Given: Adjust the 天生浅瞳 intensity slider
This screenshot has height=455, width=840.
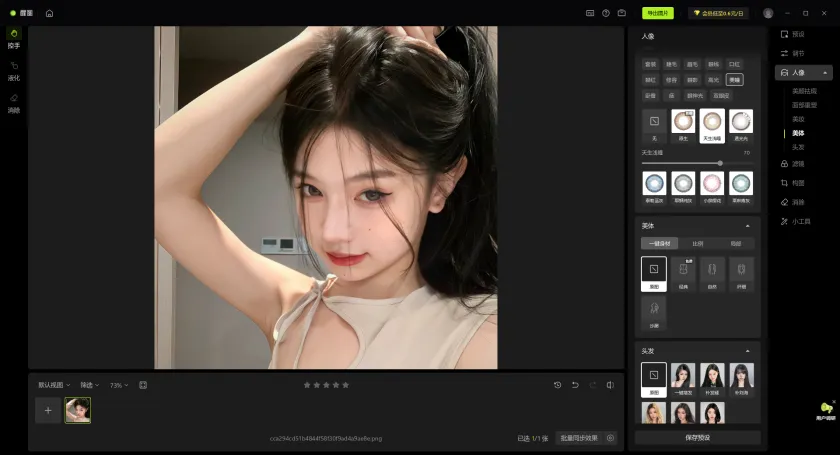Looking at the screenshot, I should click(x=698, y=163).
